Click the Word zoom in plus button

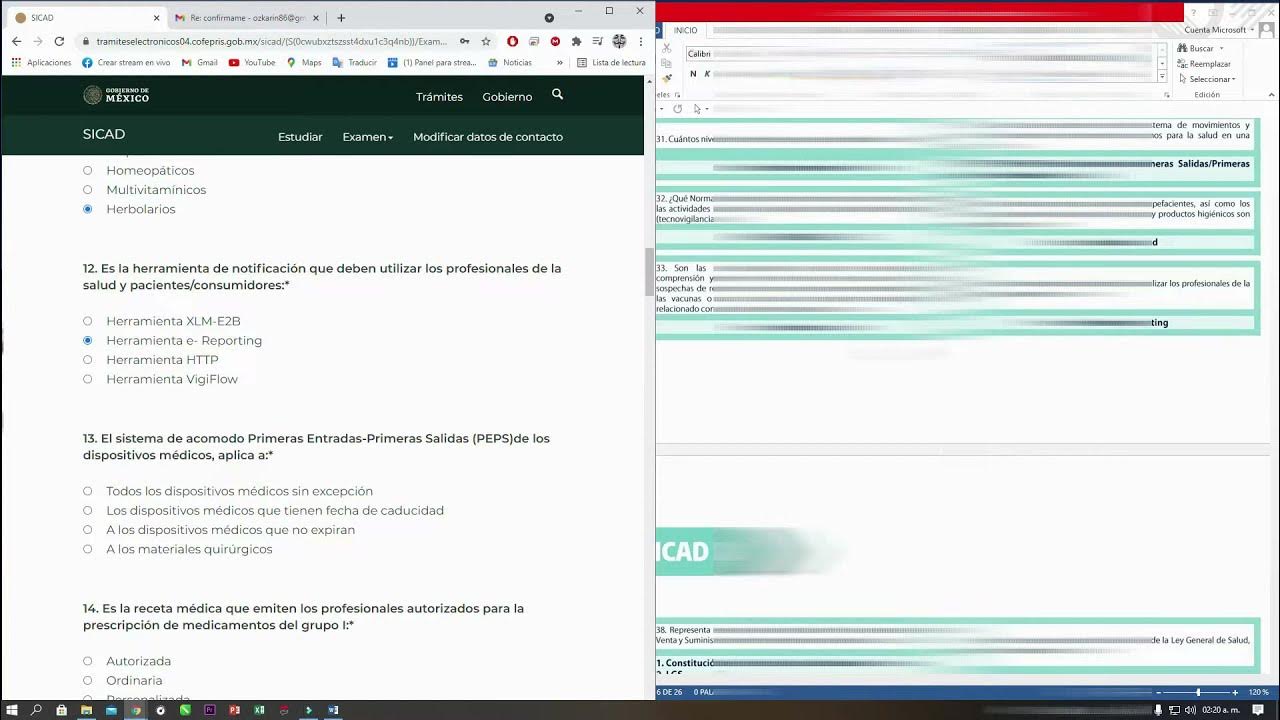1235,692
